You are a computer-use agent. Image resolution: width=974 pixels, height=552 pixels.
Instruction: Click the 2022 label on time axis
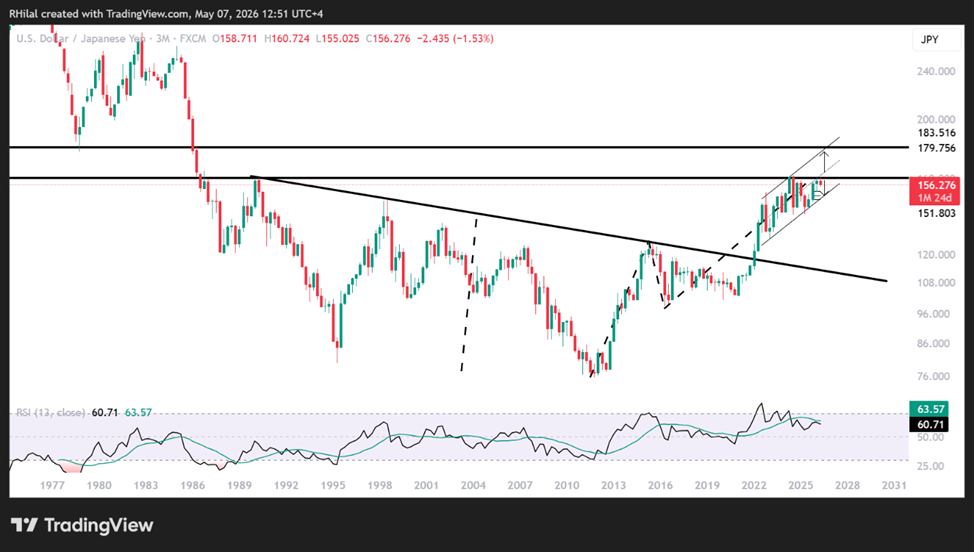point(753,485)
